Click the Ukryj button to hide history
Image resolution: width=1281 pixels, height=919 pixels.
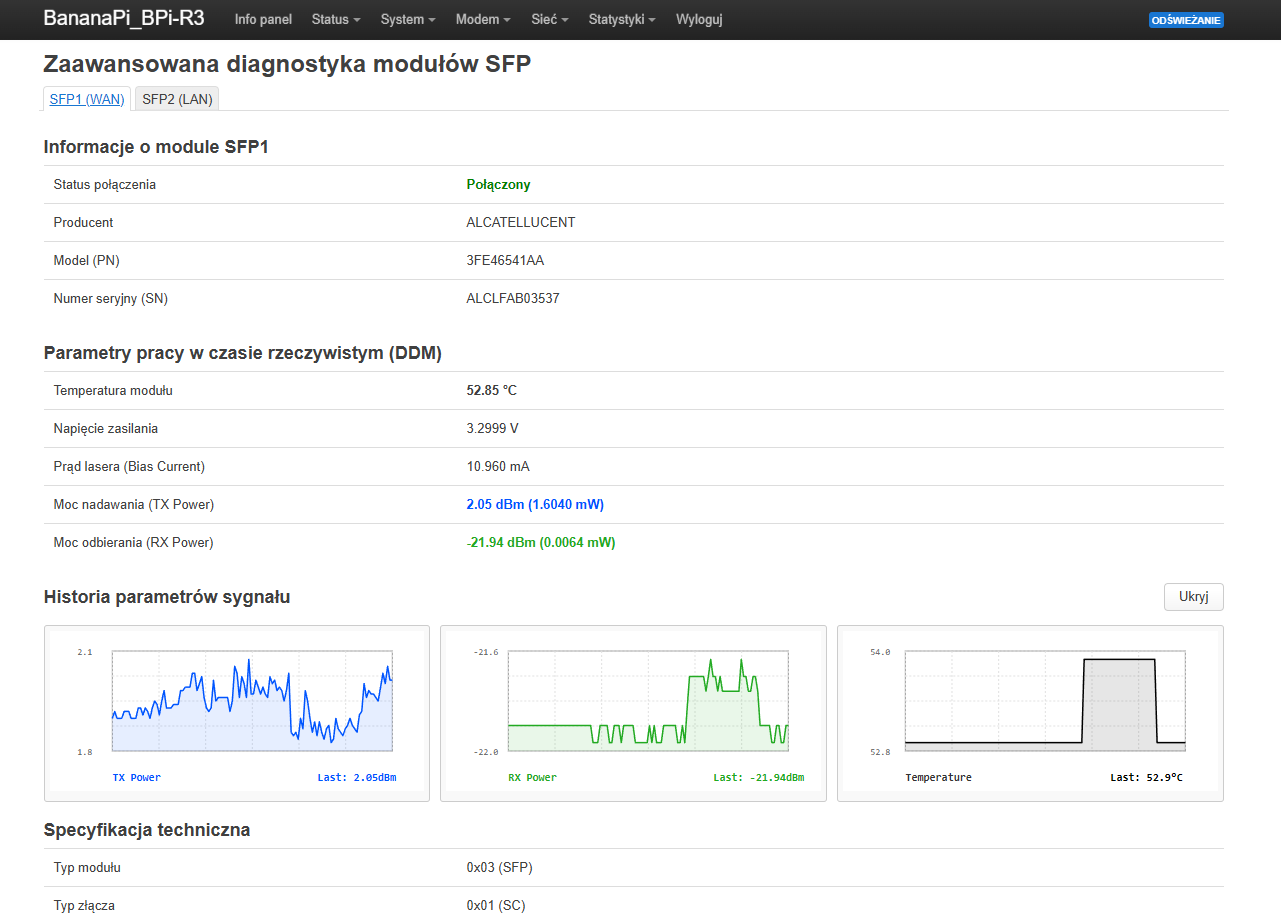[x=1194, y=597]
